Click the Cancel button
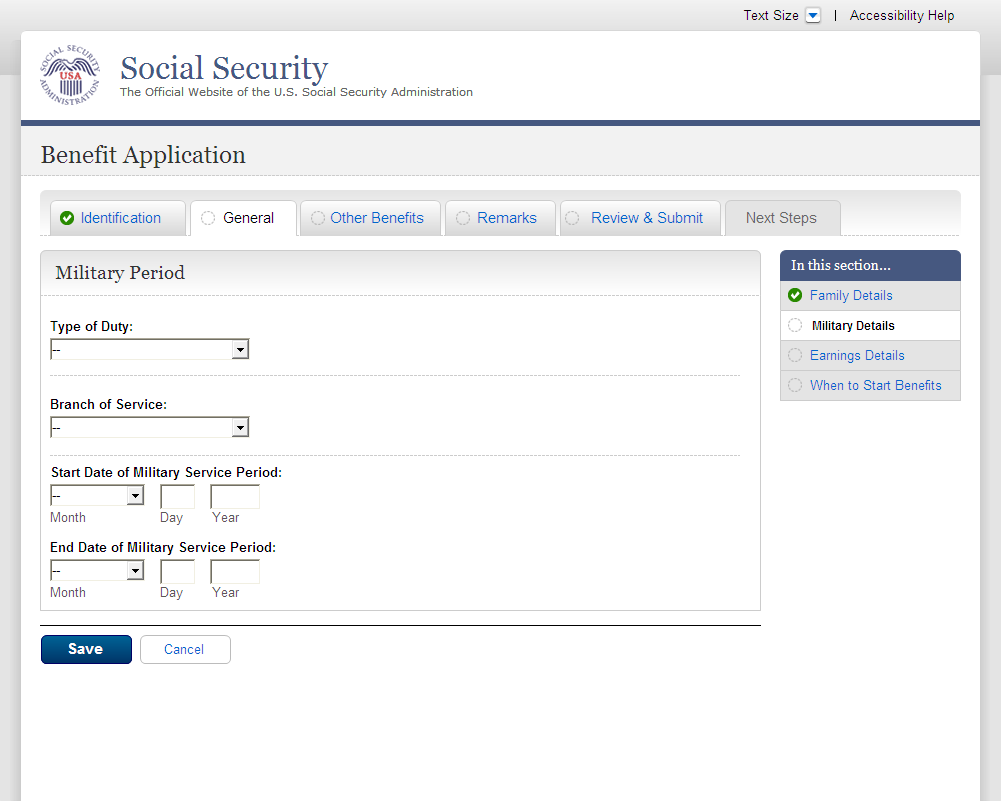Screen dimensions: 1008x808 184,650
